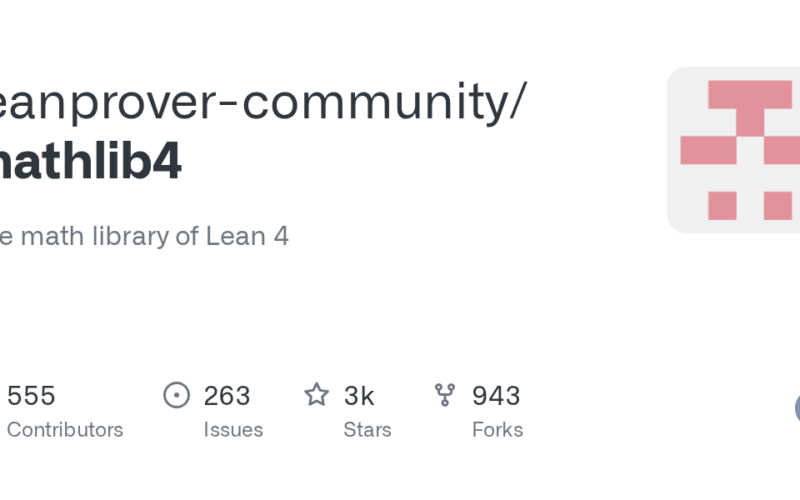Click the 943 forks count

point(496,396)
